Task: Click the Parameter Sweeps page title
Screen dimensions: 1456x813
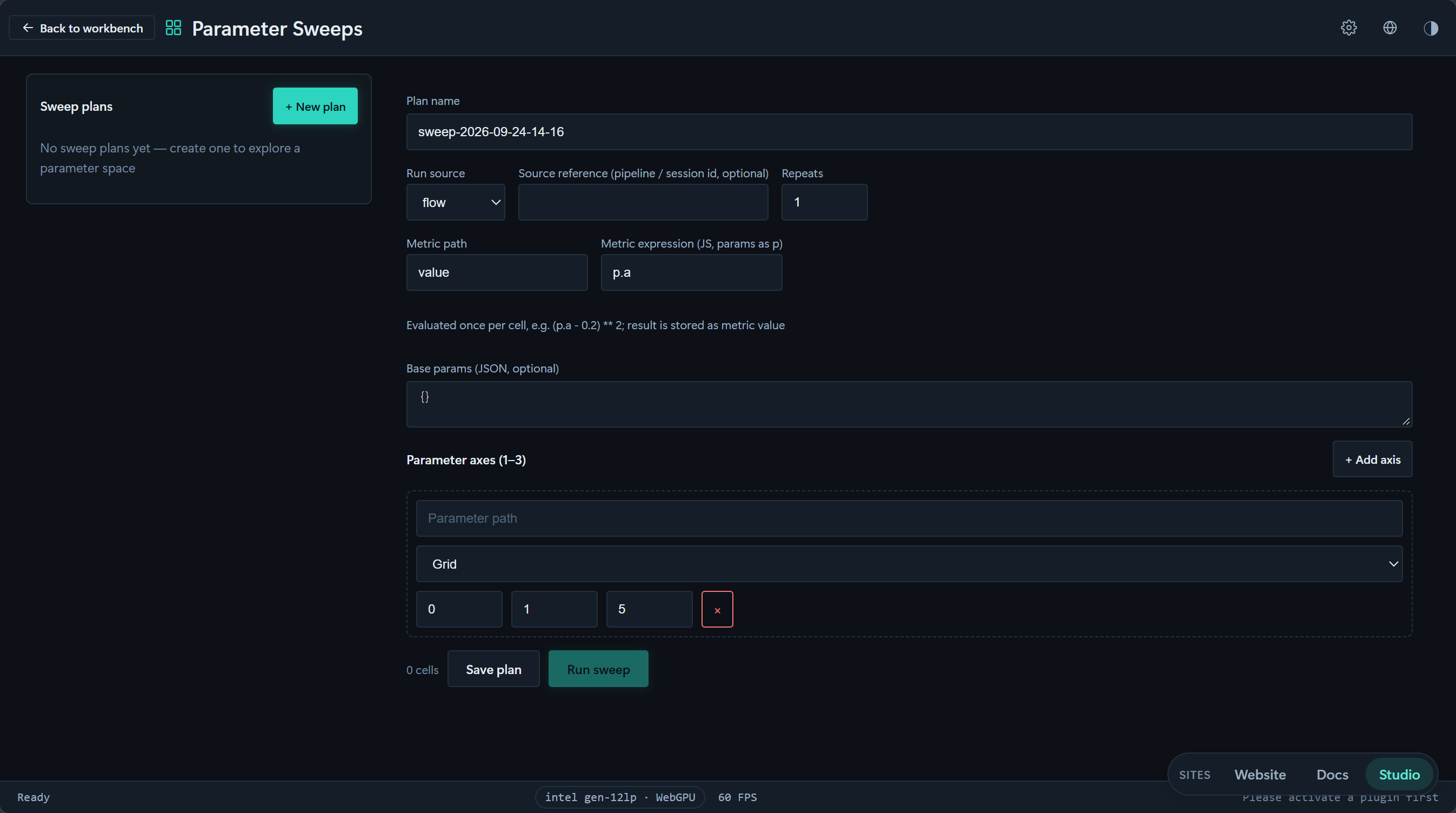Action: tap(277, 28)
